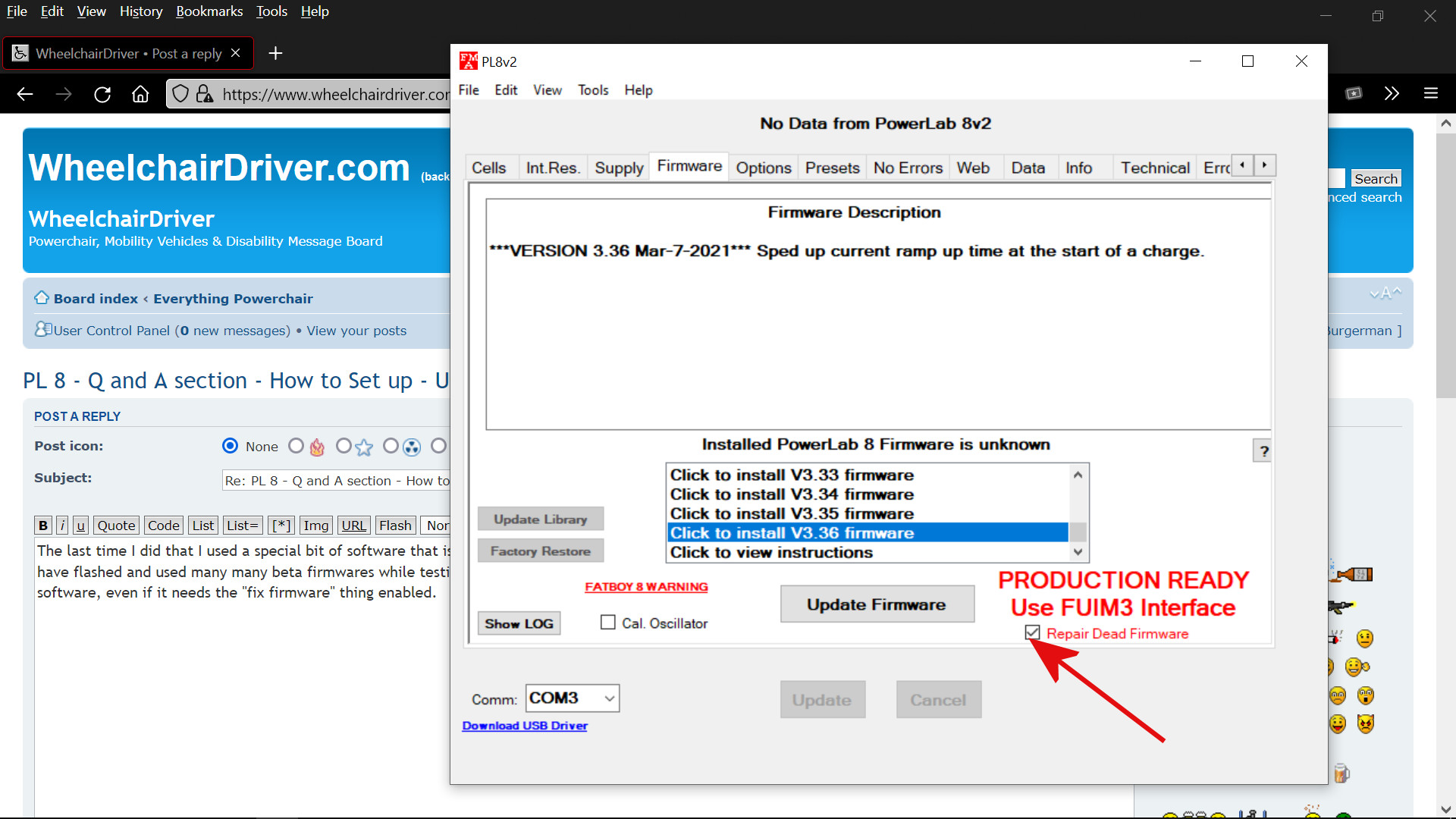This screenshot has height=819, width=1456.
Task: Reload the browser page
Action: (x=102, y=94)
